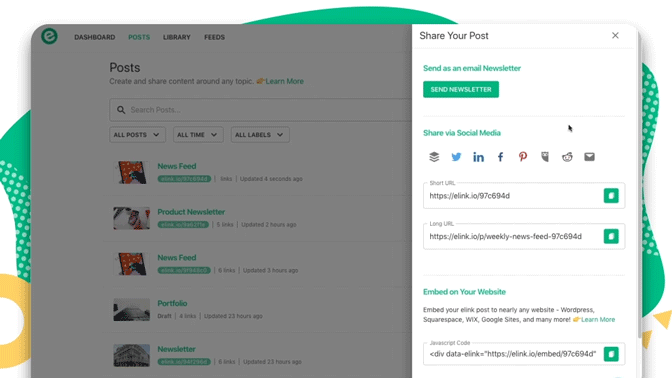
Task: Open News Feed post updated 3 hours ago
Action: pos(177,258)
